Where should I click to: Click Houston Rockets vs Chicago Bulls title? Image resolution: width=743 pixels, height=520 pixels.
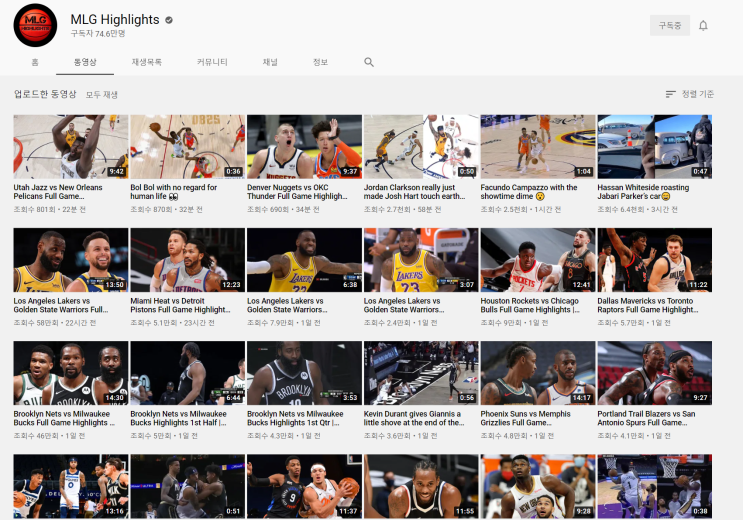530,305
